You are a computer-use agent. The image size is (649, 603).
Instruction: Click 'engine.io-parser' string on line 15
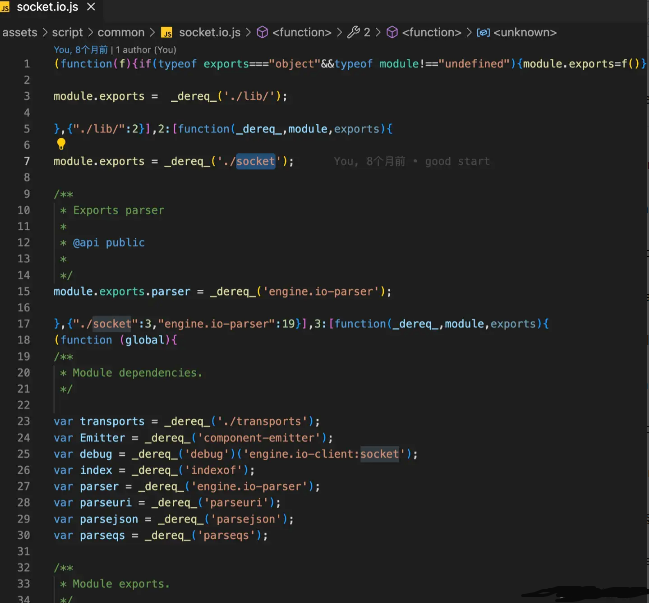coord(321,291)
